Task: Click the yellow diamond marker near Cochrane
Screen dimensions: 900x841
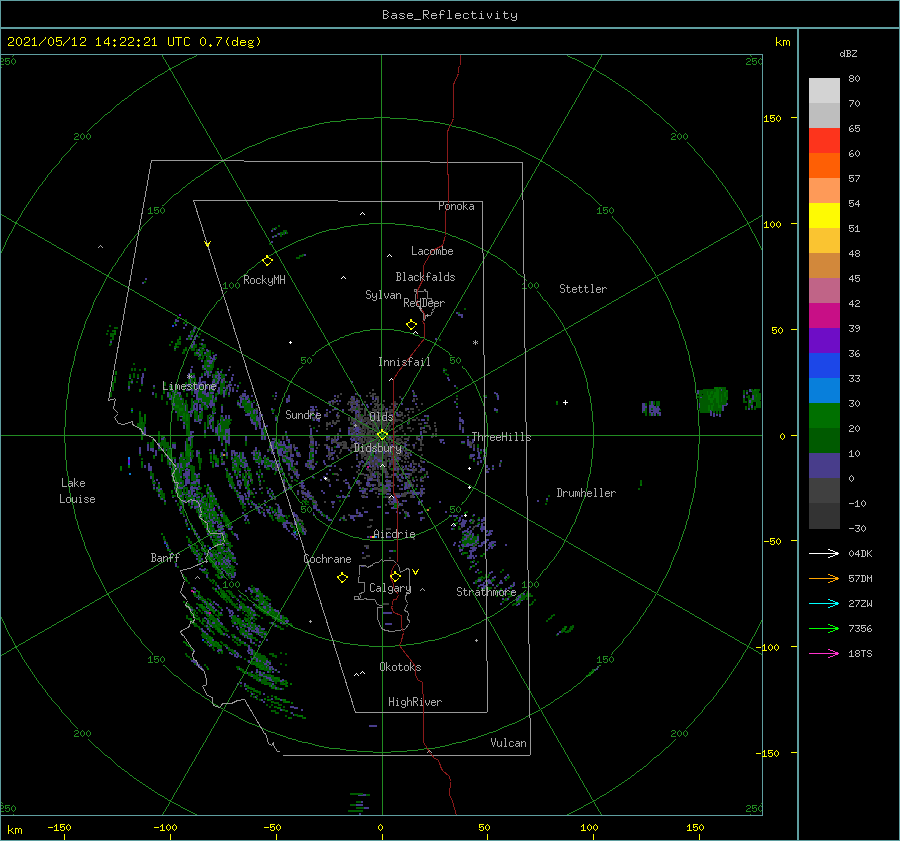Action: [x=342, y=578]
